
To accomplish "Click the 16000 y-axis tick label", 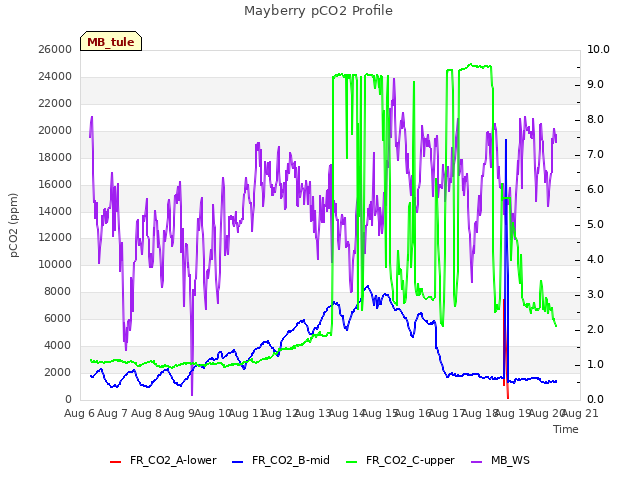I will point(55,184).
